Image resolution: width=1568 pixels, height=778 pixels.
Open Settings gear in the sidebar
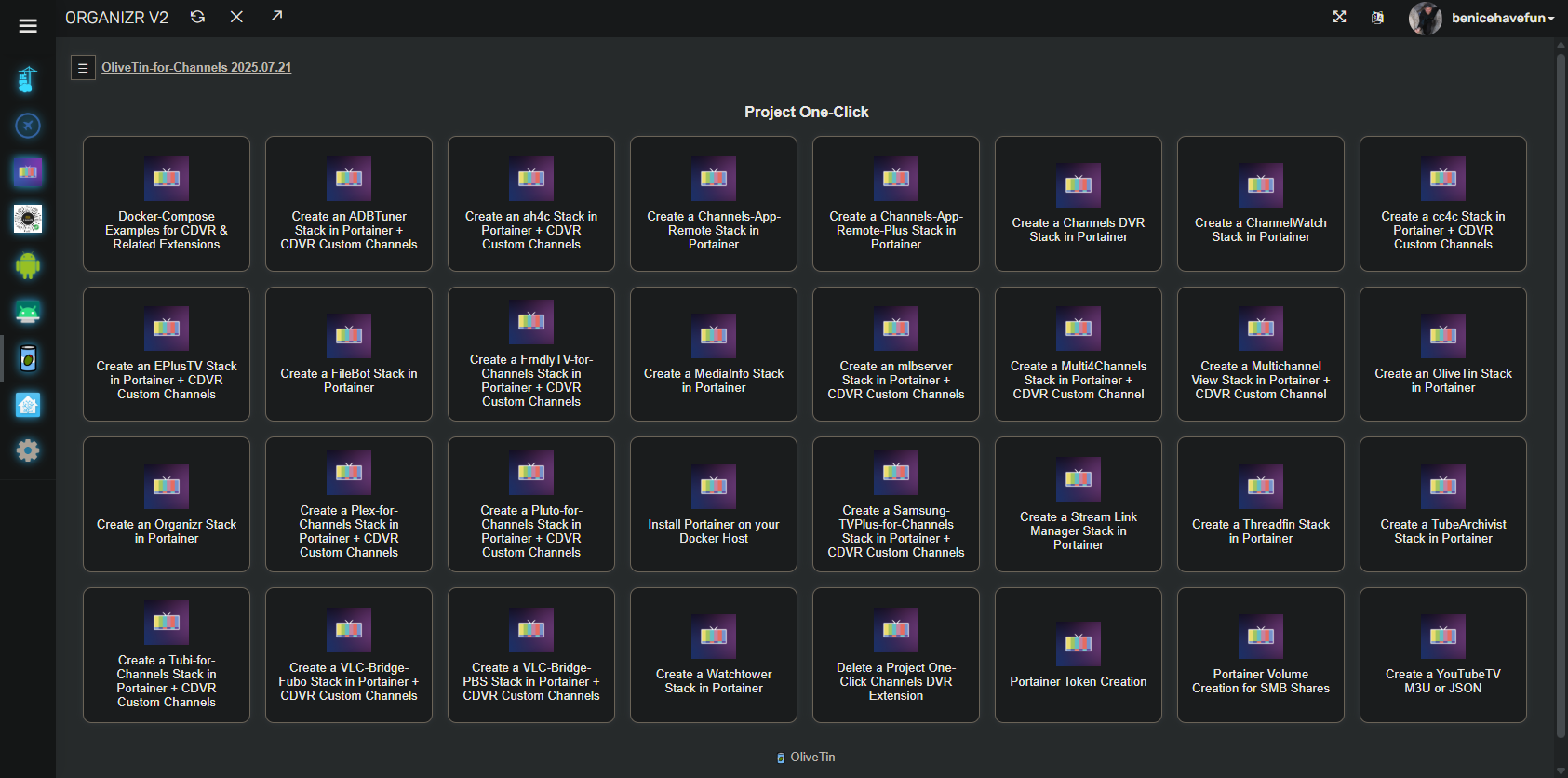pos(28,451)
